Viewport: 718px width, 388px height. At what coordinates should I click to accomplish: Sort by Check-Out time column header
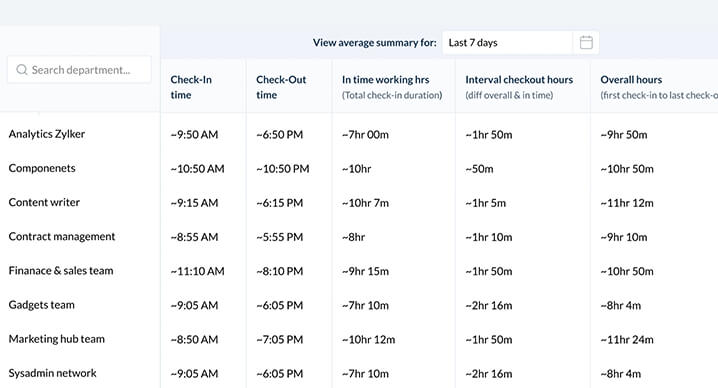pos(281,87)
